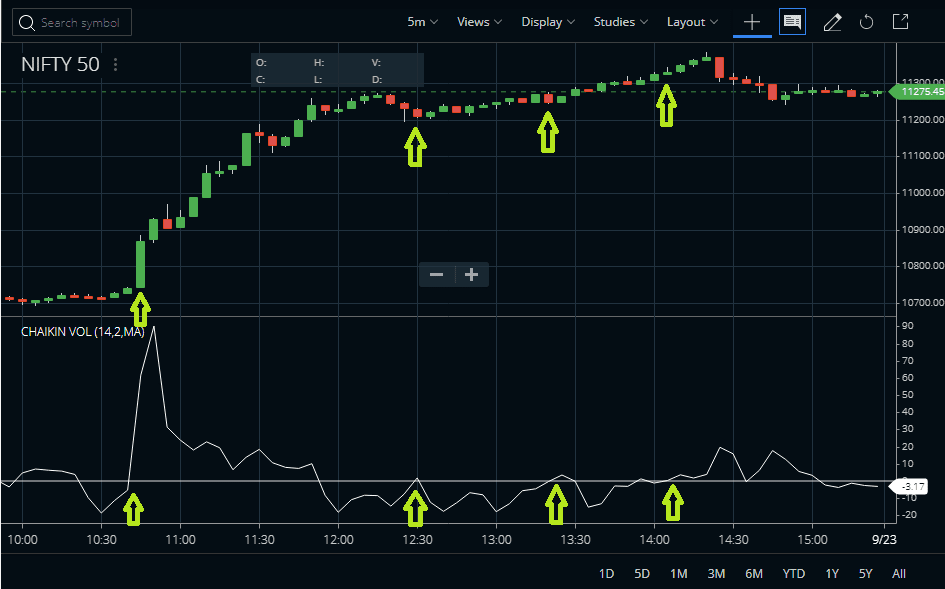Select the 1Y range
Image resolution: width=945 pixels, height=589 pixels.
[x=832, y=573]
